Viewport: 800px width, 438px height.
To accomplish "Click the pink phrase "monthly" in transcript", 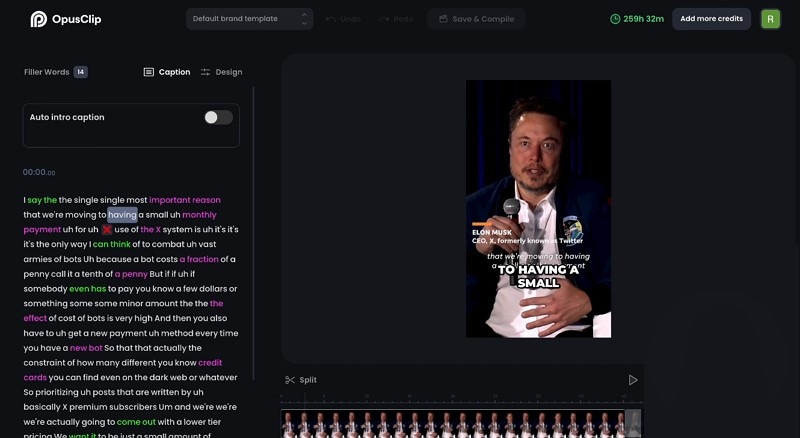I will pyautogui.click(x=199, y=215).
